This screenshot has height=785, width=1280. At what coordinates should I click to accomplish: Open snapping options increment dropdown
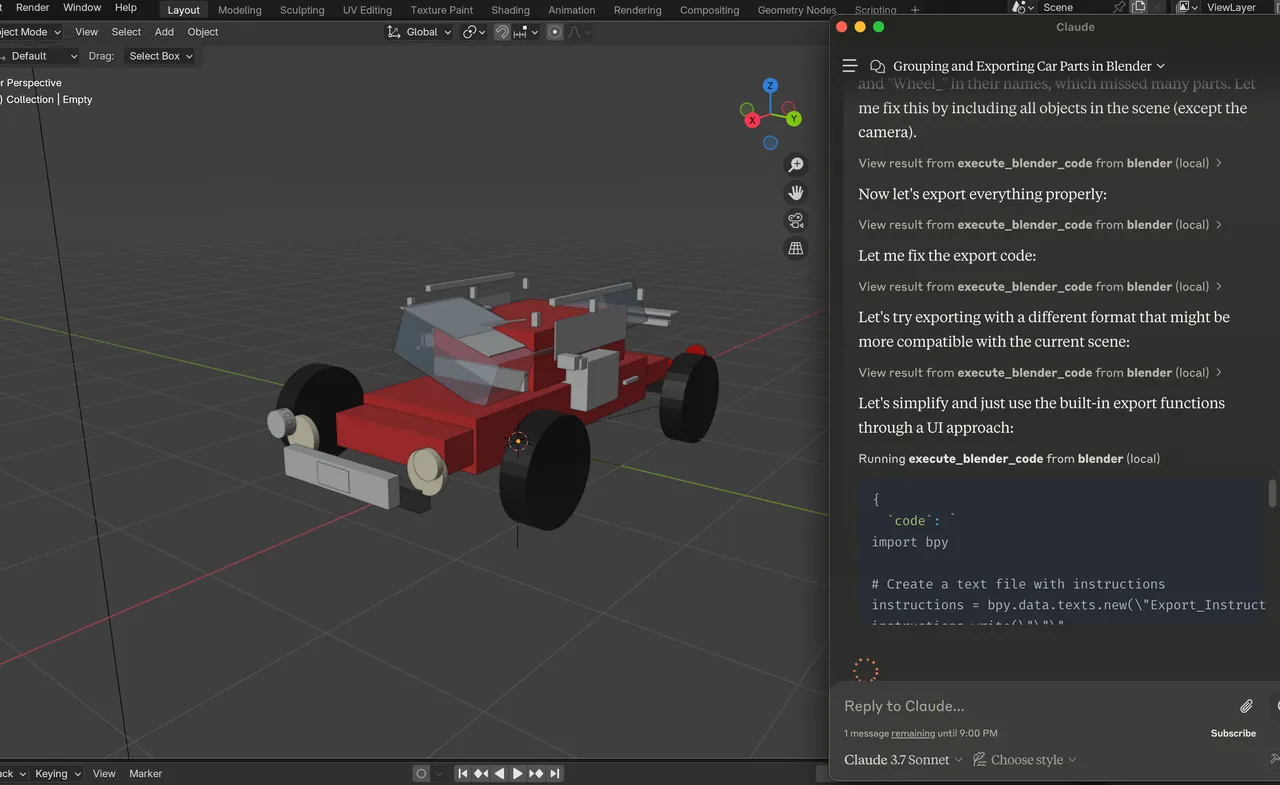click(526, 32)
